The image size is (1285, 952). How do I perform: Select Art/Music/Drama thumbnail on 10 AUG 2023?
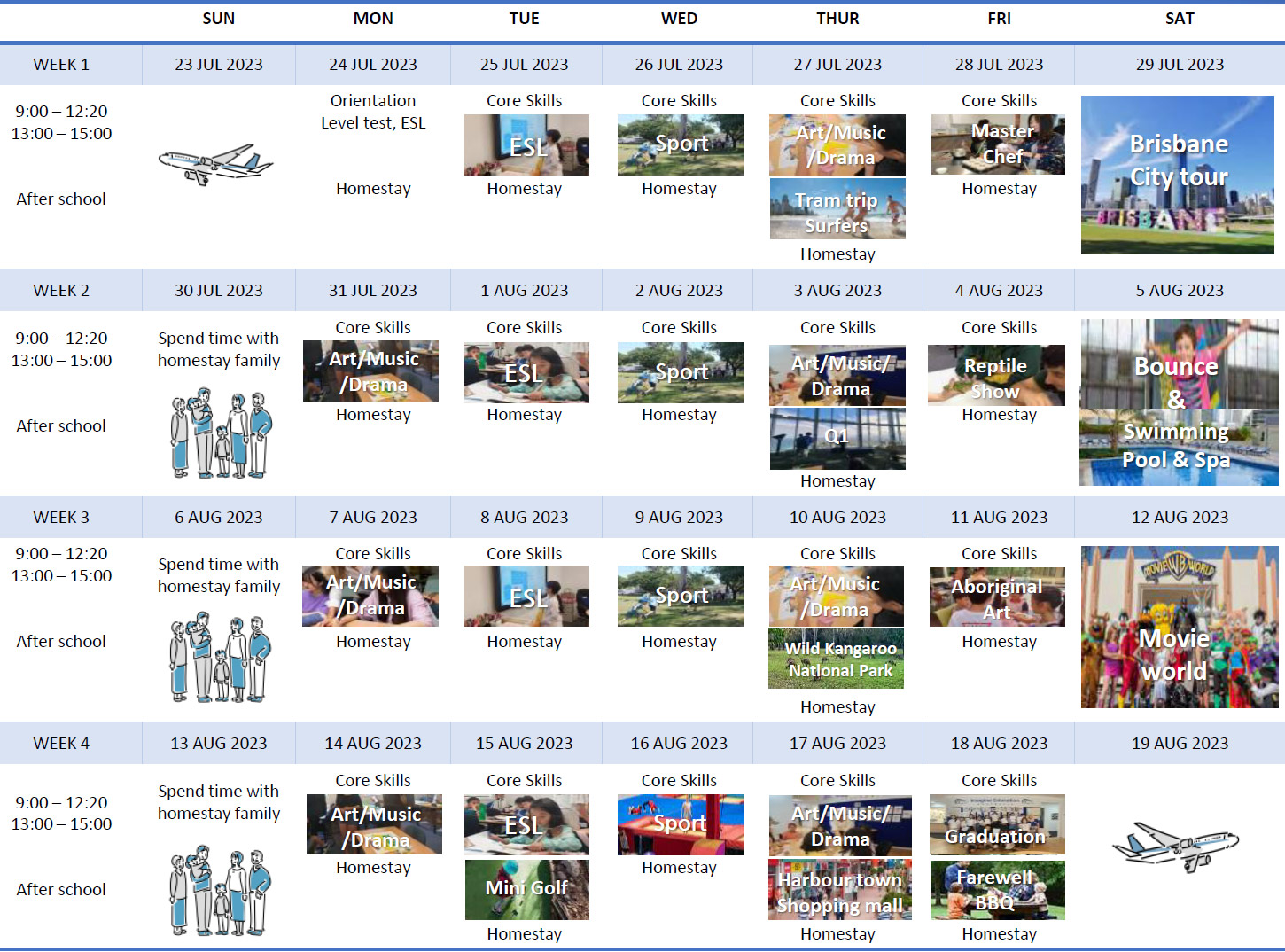(x=836, y=596)
